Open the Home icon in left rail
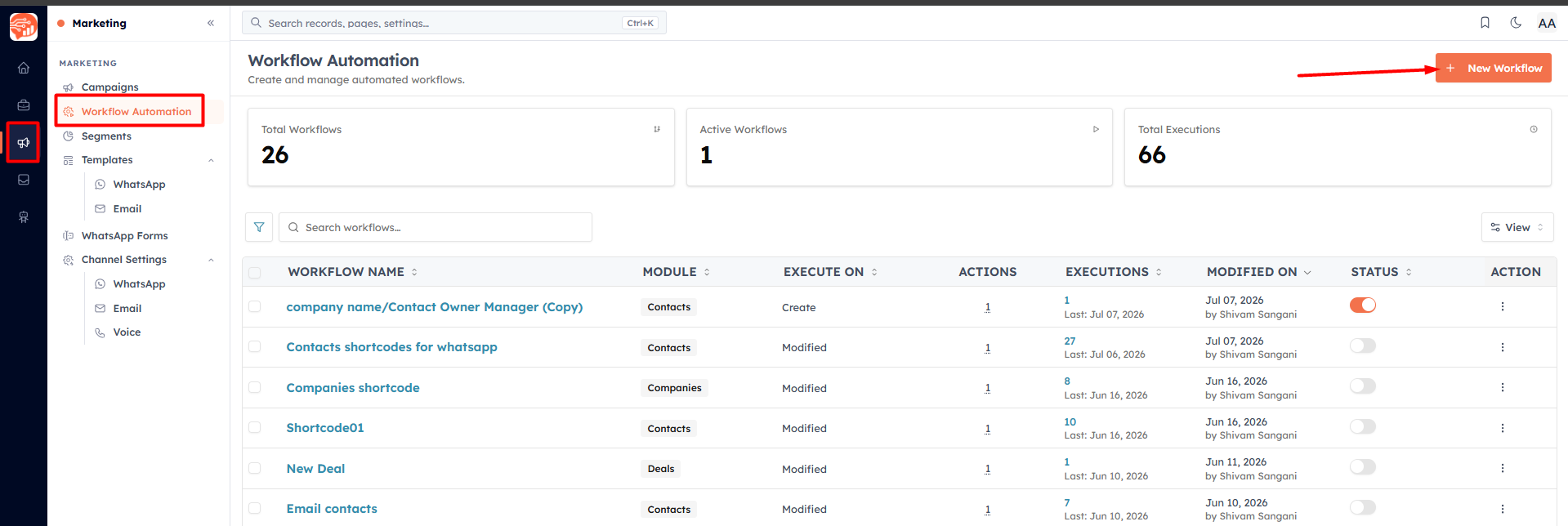 click(x=24, y=68)
